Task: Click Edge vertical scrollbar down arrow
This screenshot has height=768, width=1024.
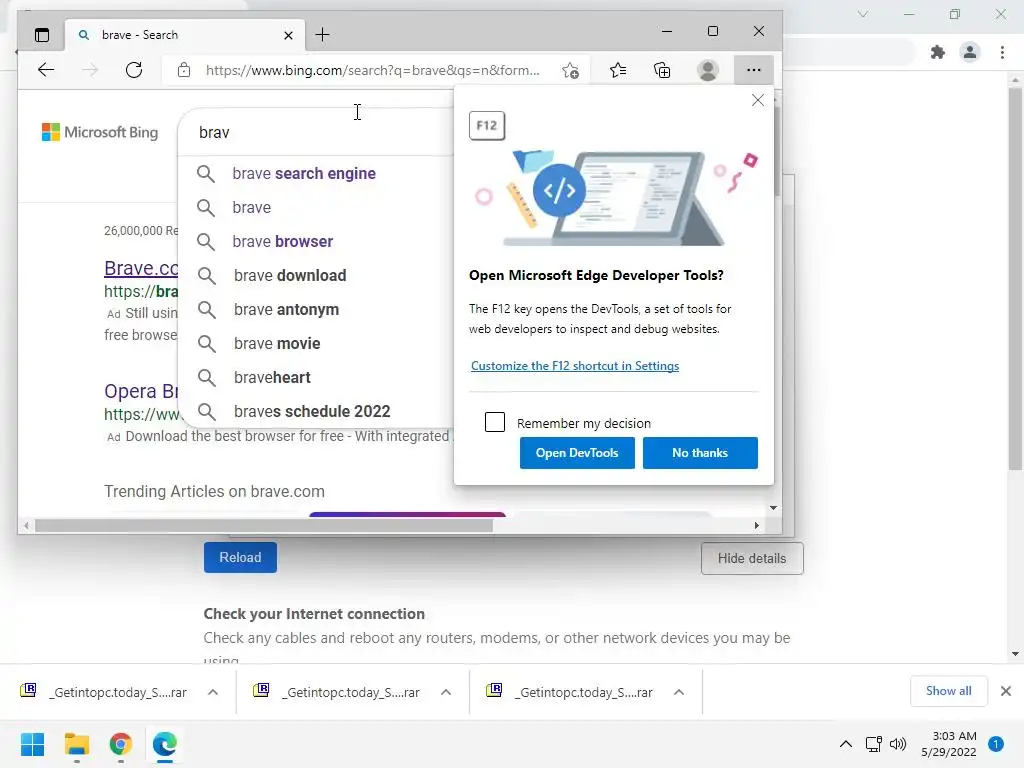Action: (x=773, y=507)
